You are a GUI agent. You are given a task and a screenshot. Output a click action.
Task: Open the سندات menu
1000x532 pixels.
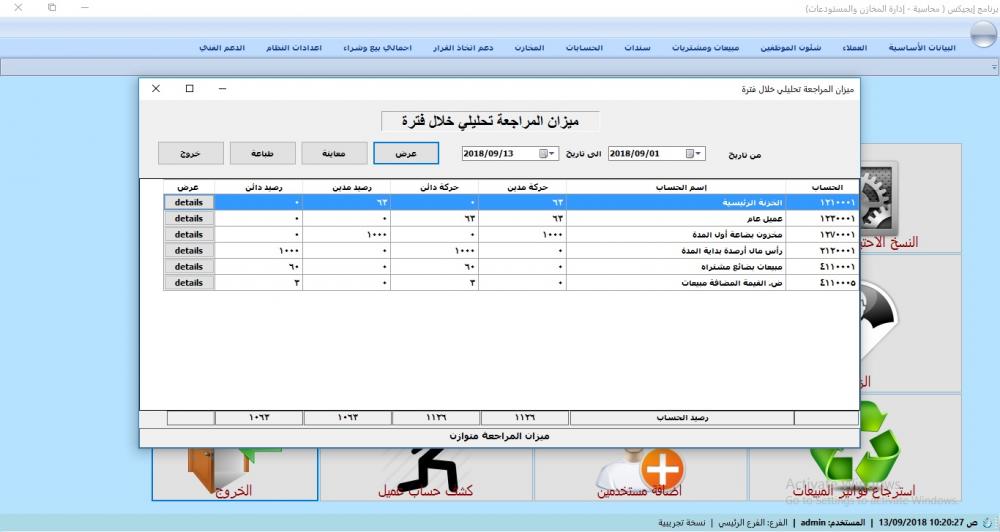pyautogui.click(x=637, y=48)
